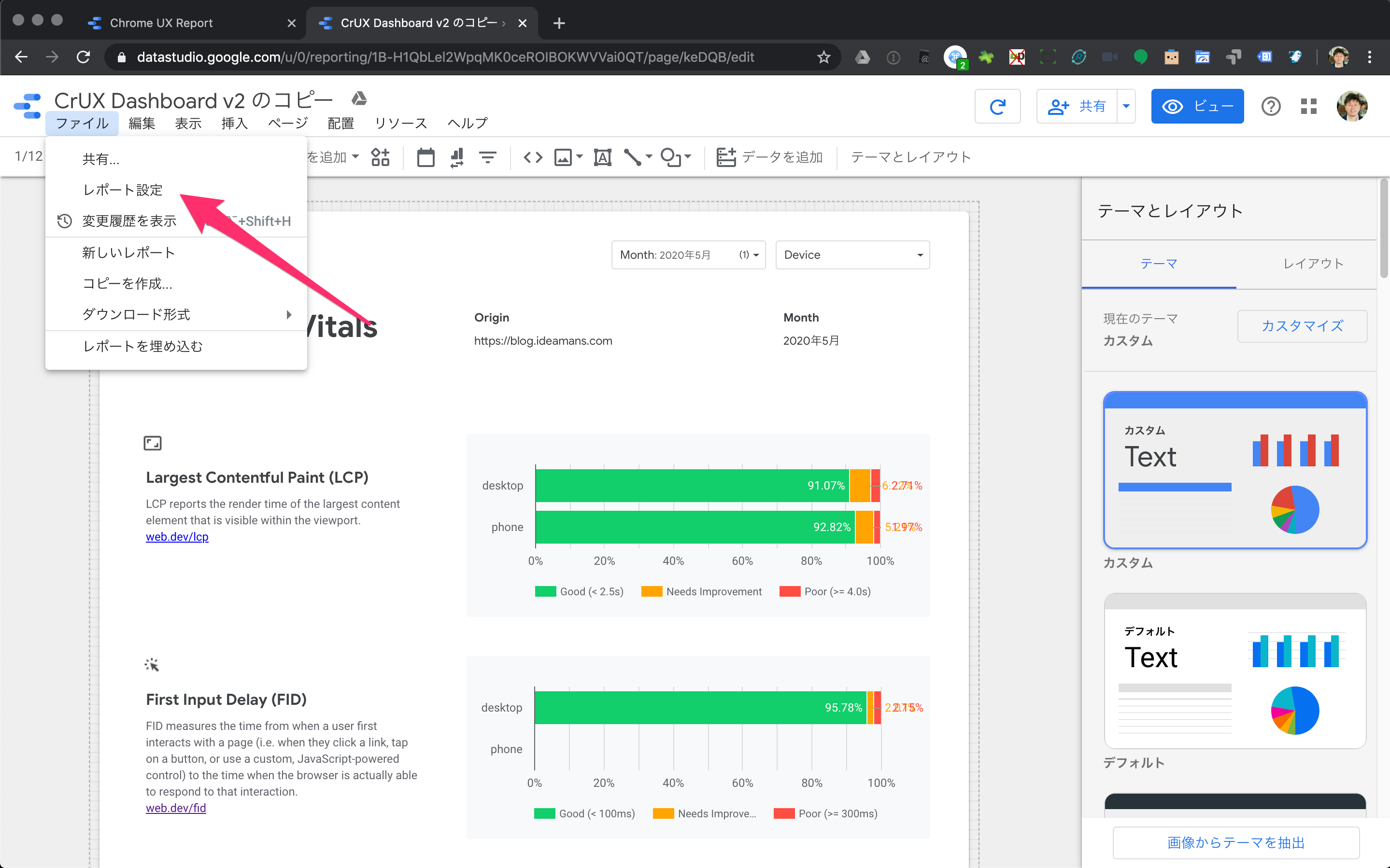Click the Chrome profile avatar icon
This screenshot has width=1390, height=868.
pyautogui.click(x=1338, y=57)
